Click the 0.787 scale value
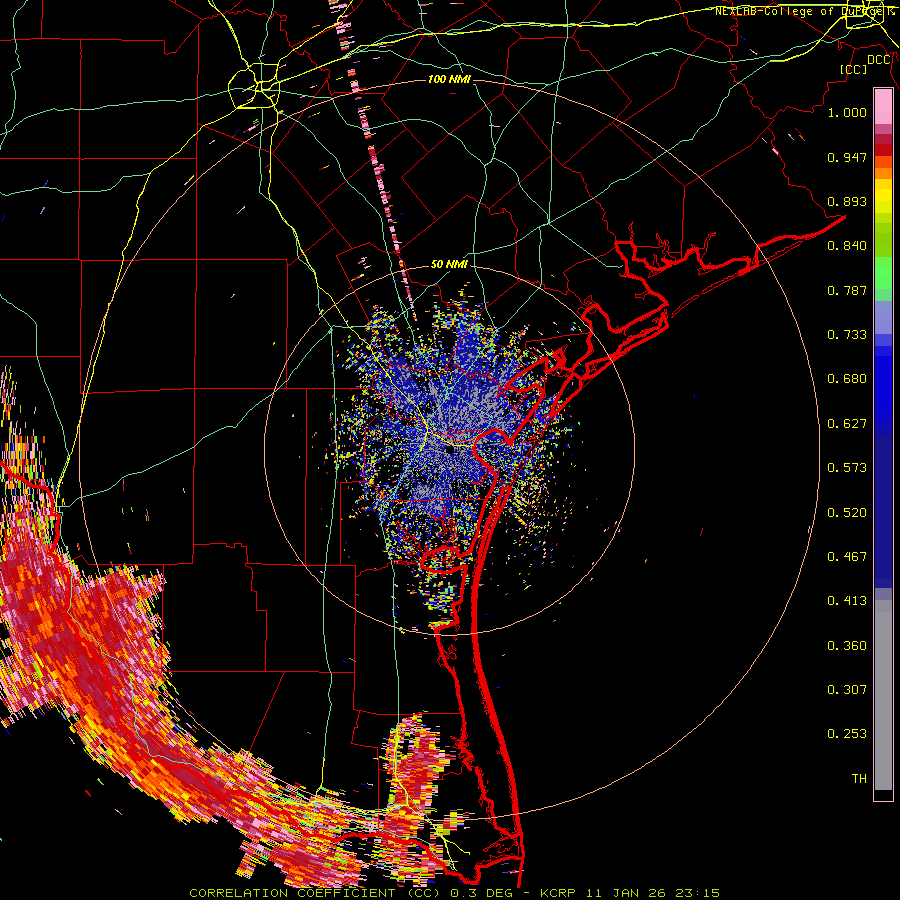 pyautogui.click(x=847, y=290)
